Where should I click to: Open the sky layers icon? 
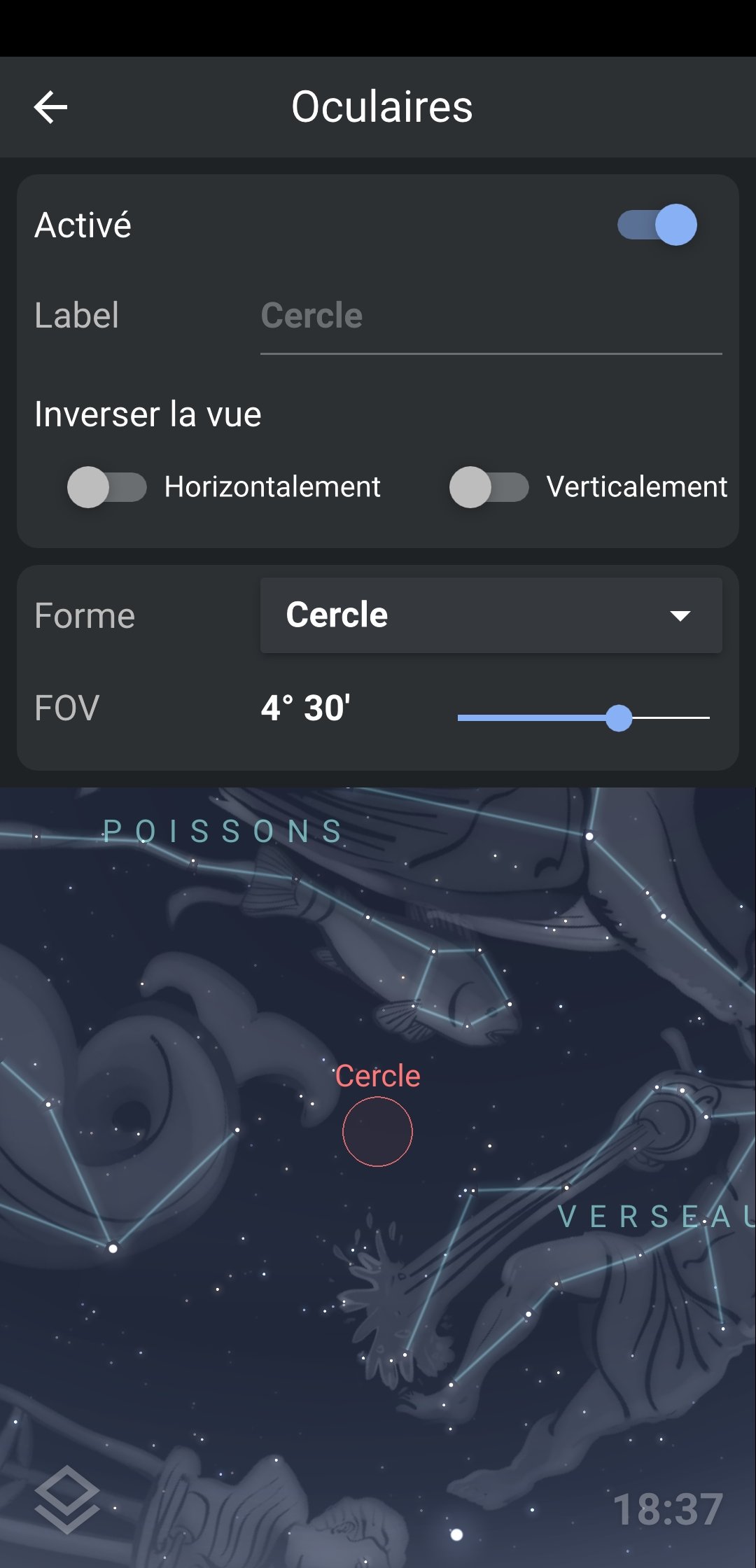[x=66, y=1499]
